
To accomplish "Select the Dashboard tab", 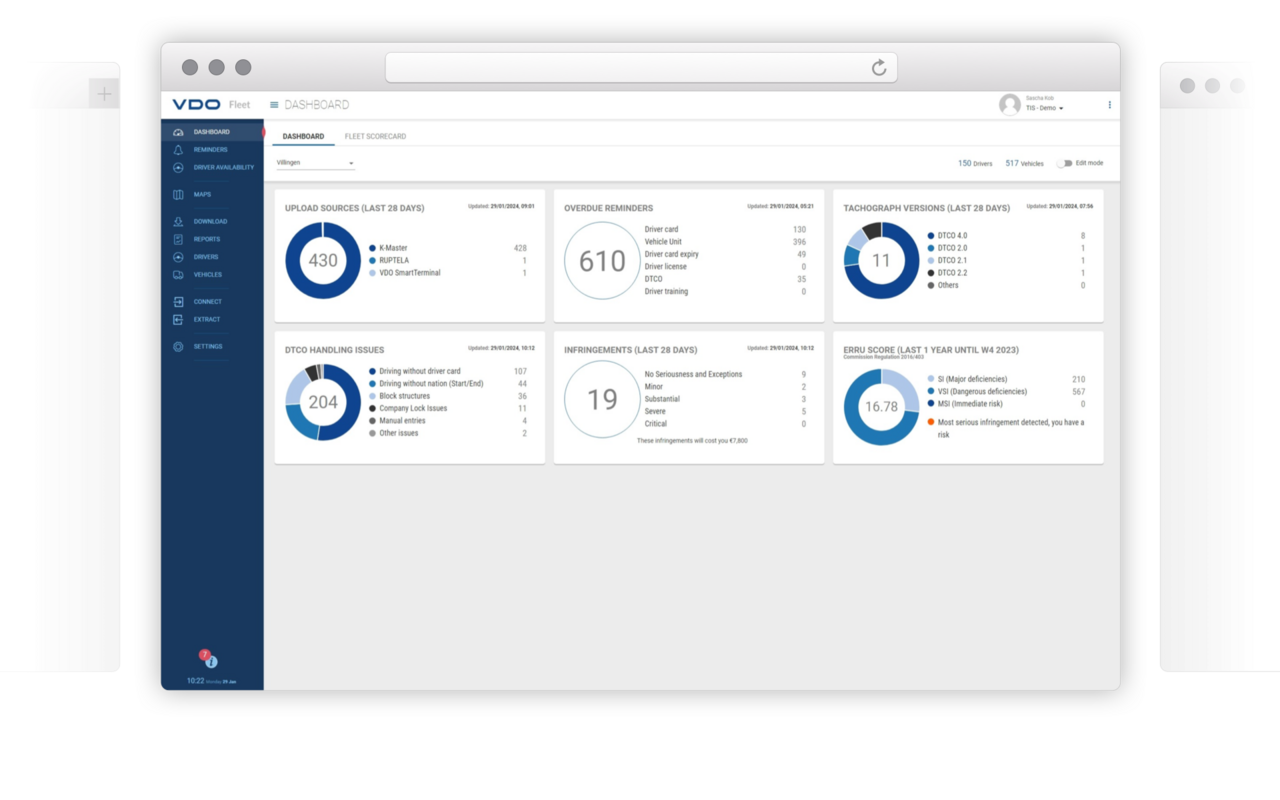I will (x=303, y=136).
